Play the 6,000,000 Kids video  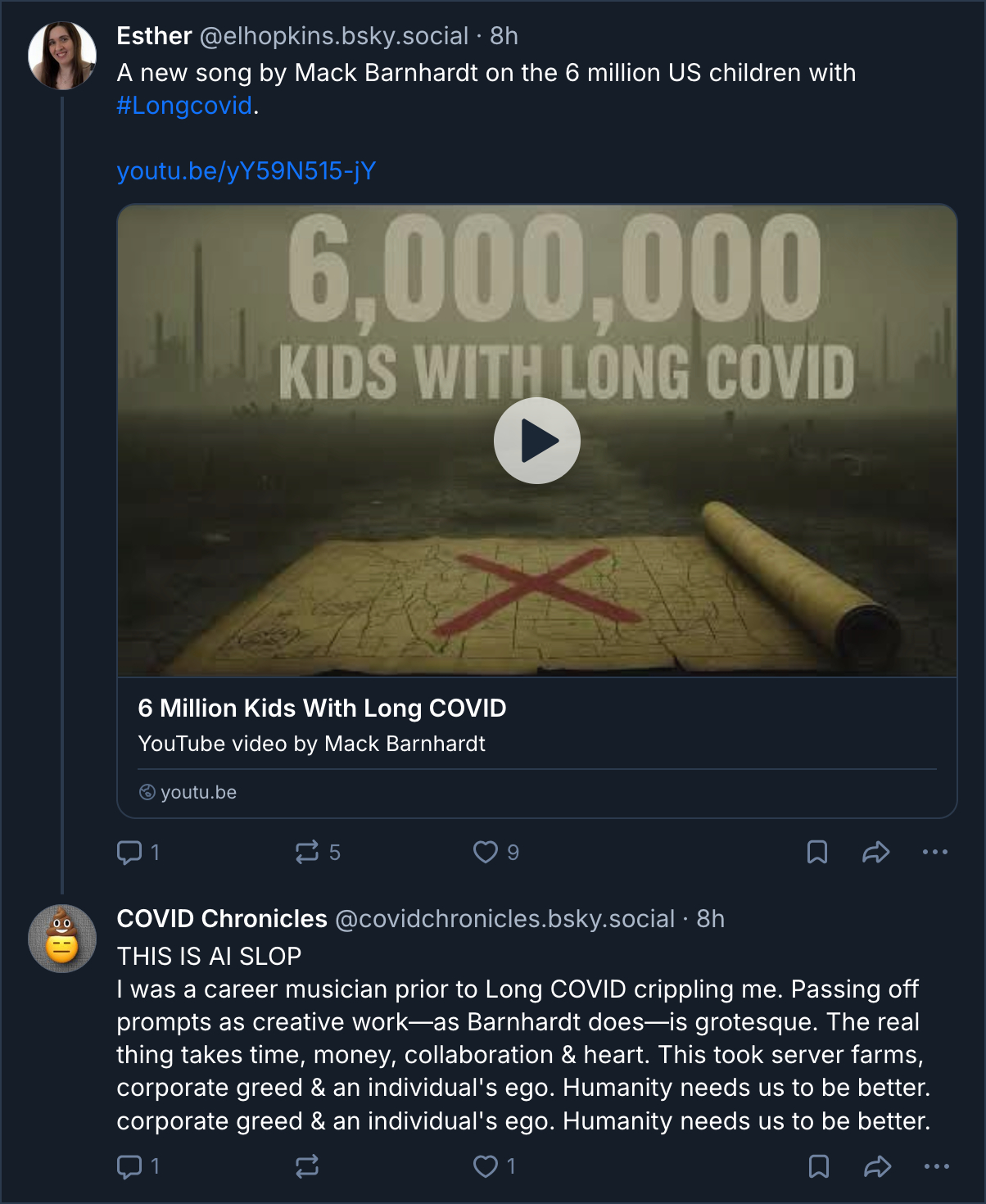(536, 441)
